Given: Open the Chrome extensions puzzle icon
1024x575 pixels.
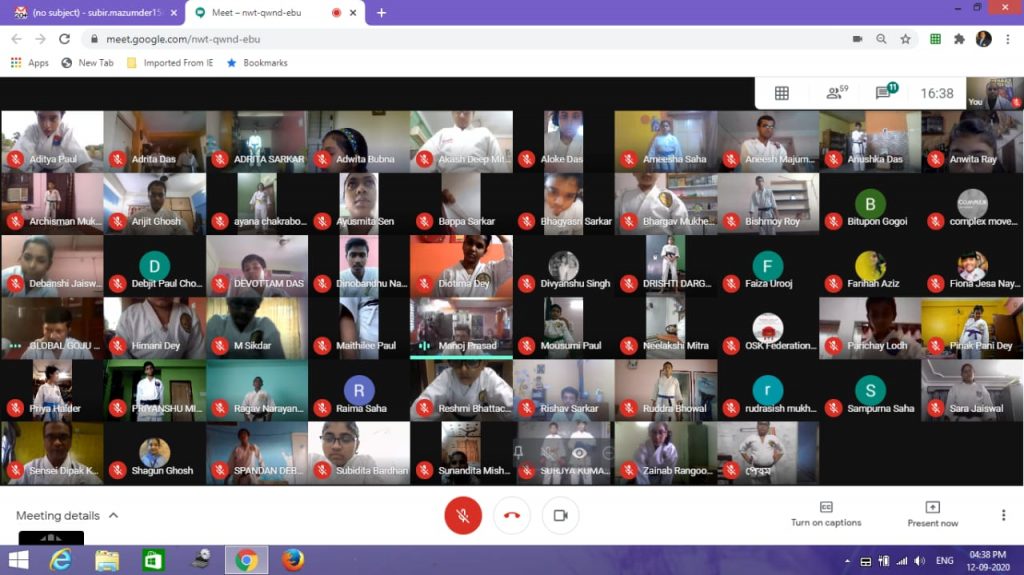Looking at the screenshot, I should pos(959,39).
